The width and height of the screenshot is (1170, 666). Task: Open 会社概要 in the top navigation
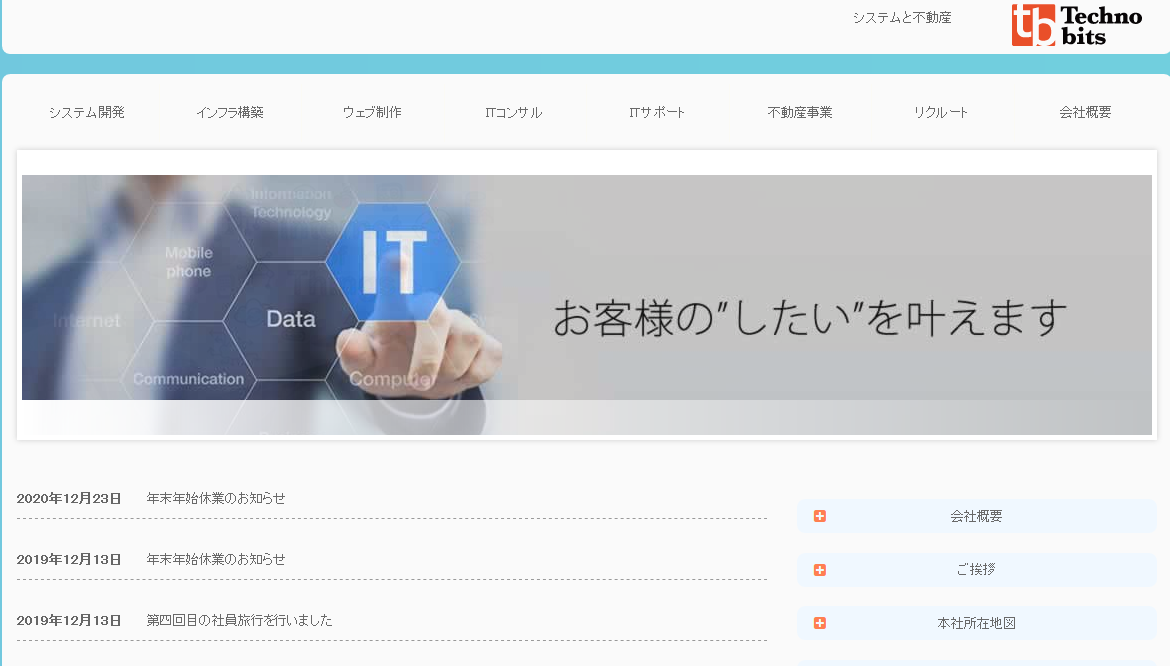point(1085,112)
